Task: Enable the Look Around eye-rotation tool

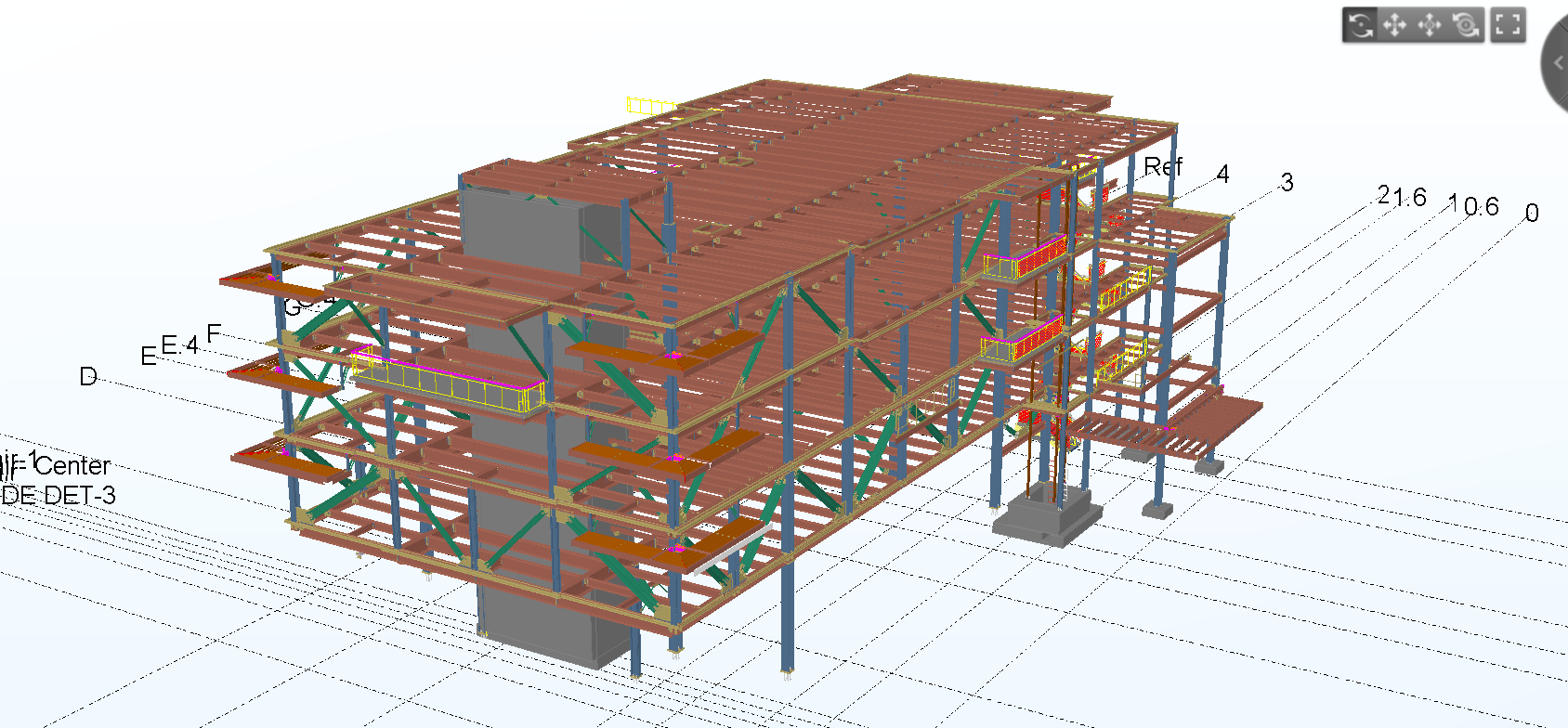Action: click(1467, 25)
